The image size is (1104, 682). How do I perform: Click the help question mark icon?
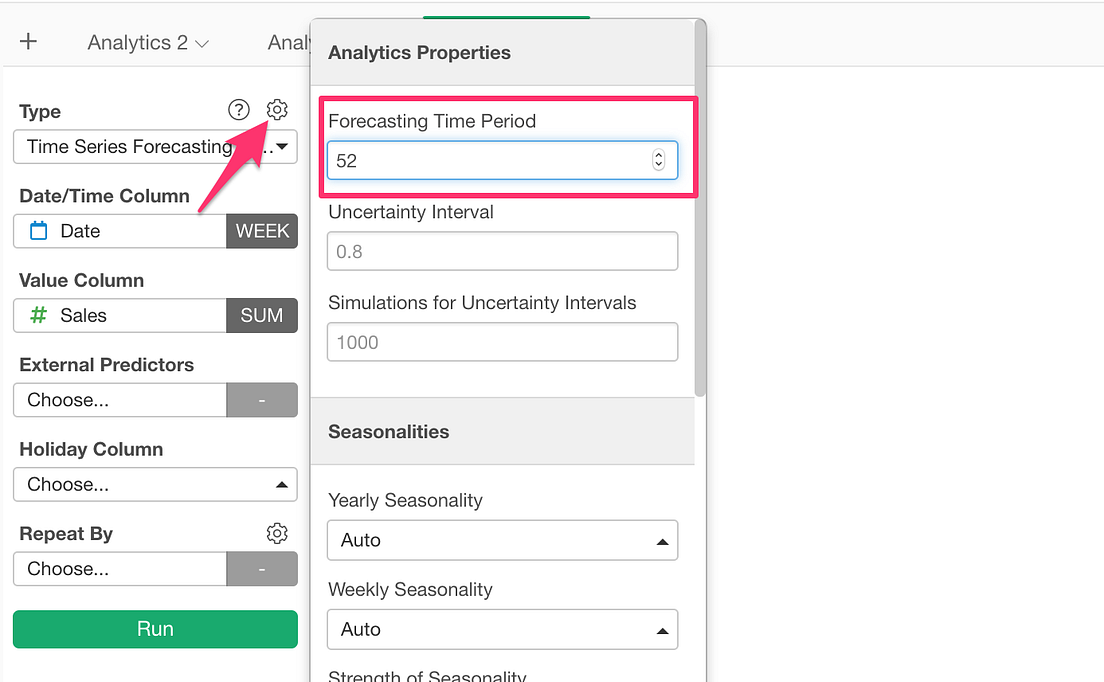(238, 110)
